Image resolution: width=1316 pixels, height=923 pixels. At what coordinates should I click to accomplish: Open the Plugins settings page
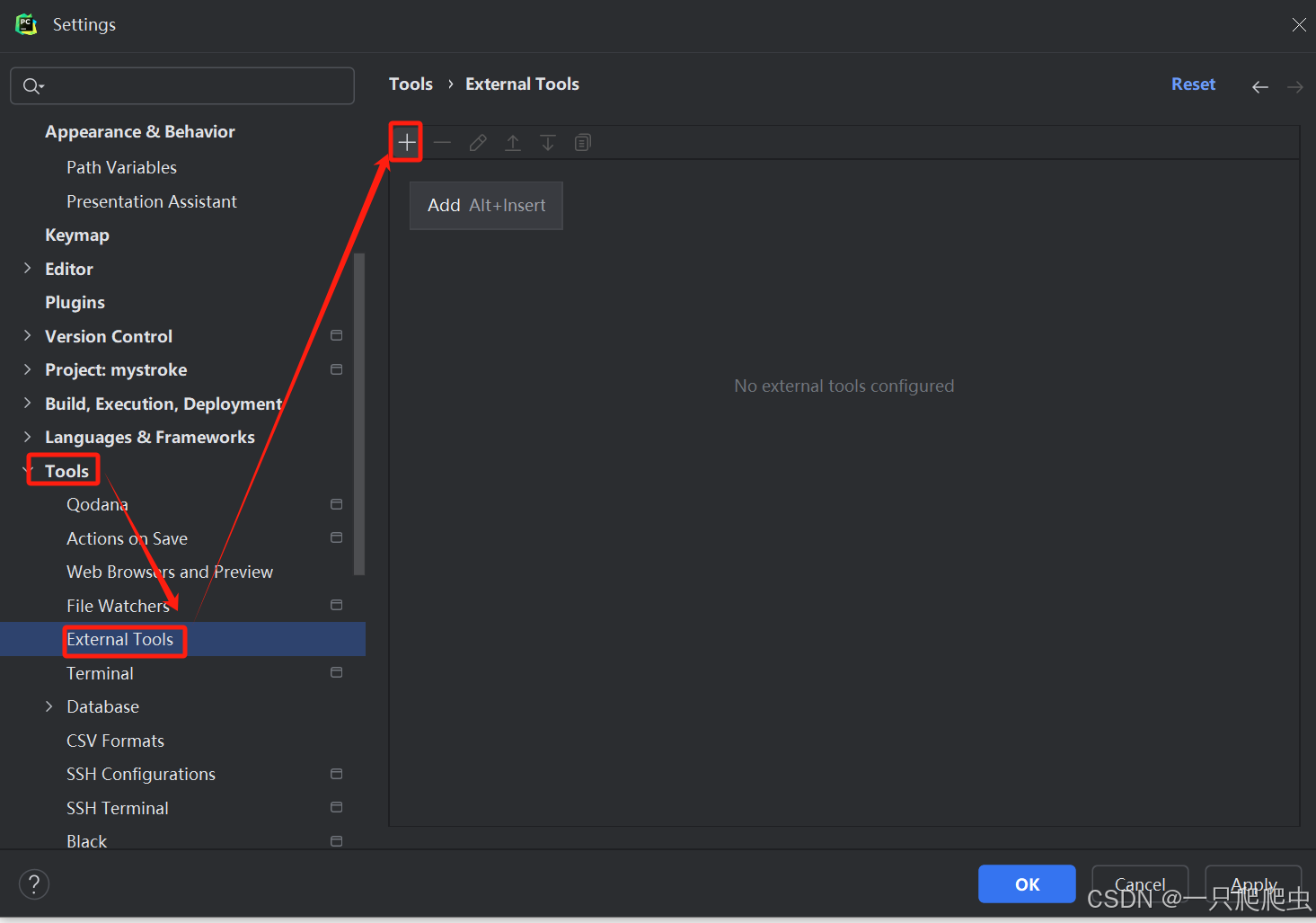[75, 303]
